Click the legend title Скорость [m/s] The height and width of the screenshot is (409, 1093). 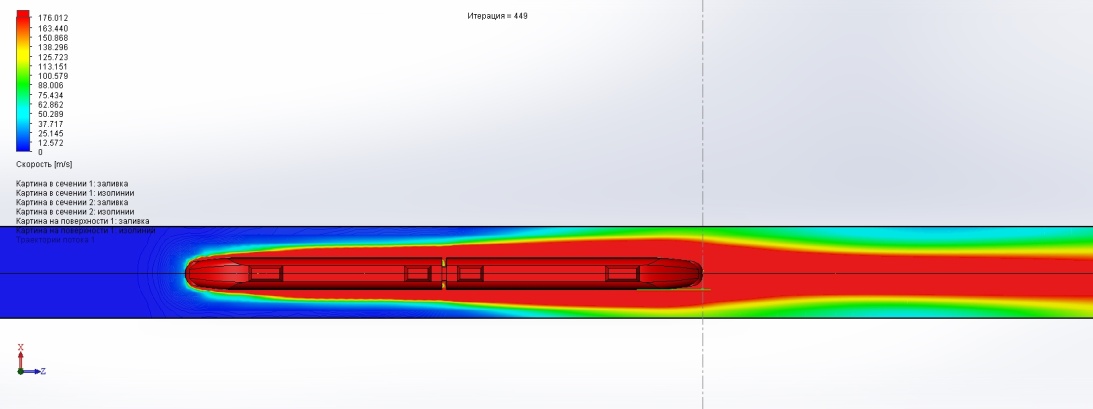(x=44, y=164)
